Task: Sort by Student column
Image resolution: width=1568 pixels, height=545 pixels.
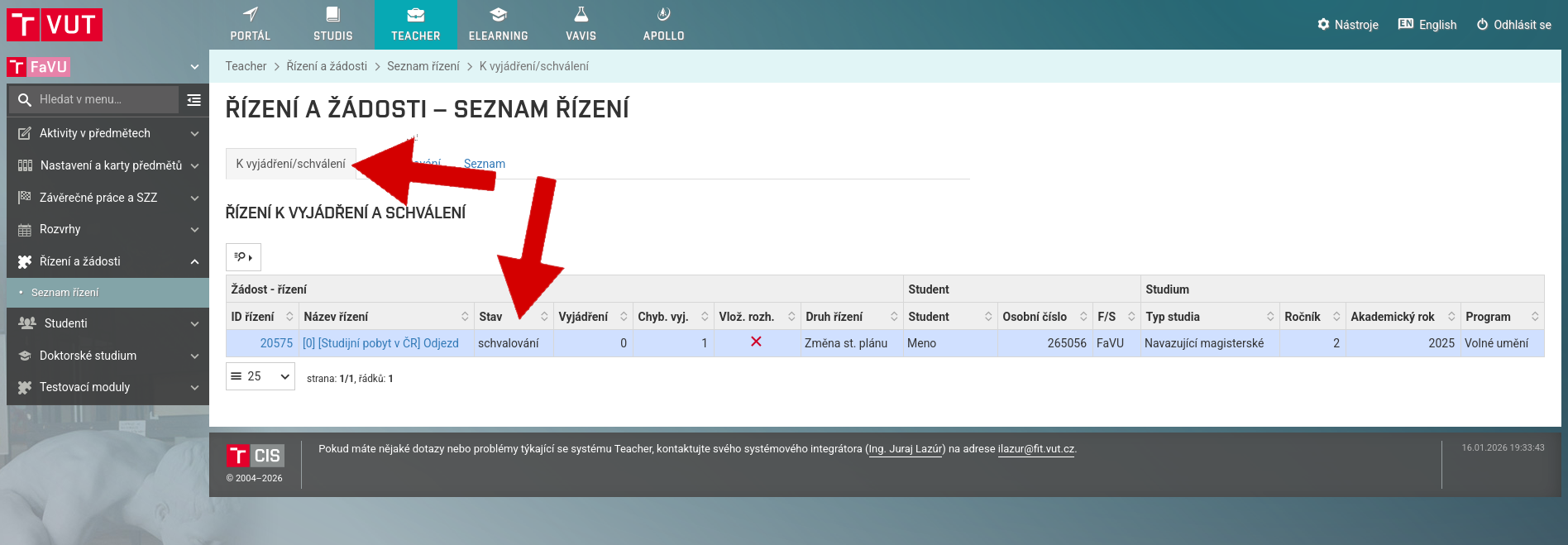Action: click(950, 317)
